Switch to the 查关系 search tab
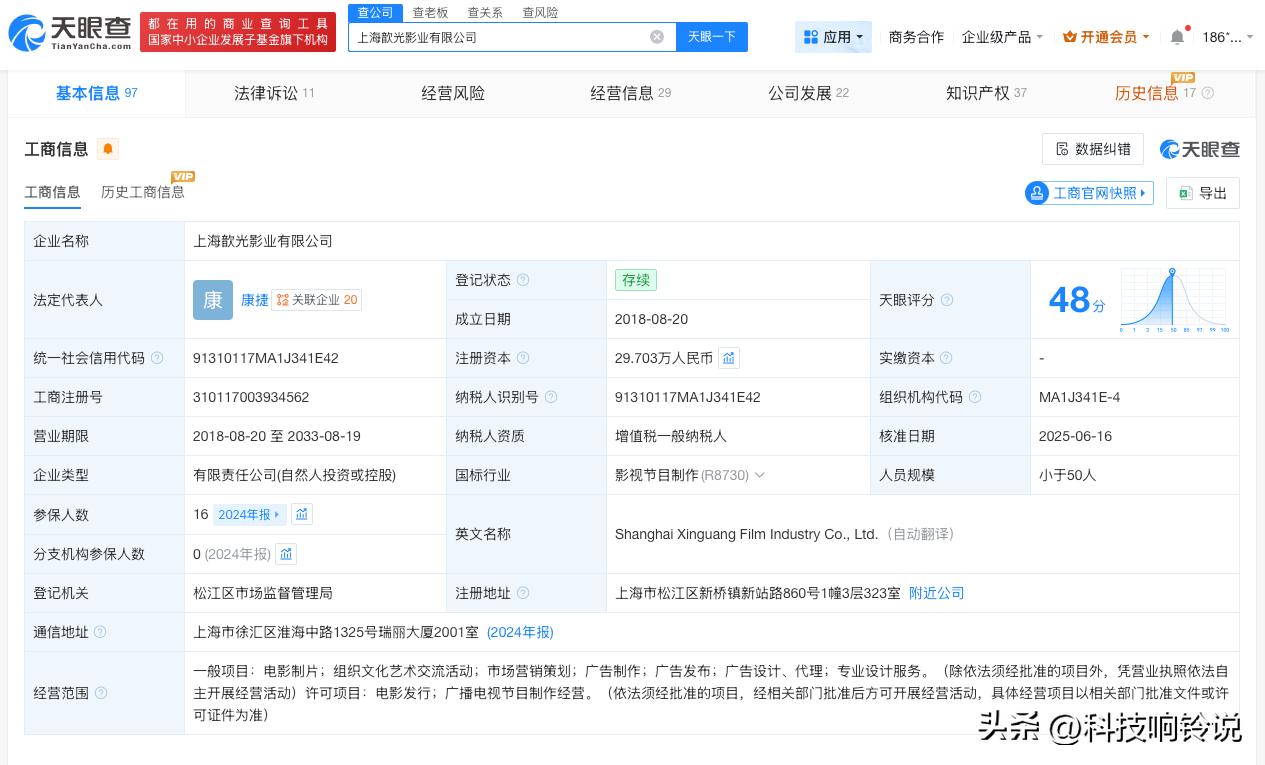This screenshot has width=1265, height=765. (x=485, y=12)
